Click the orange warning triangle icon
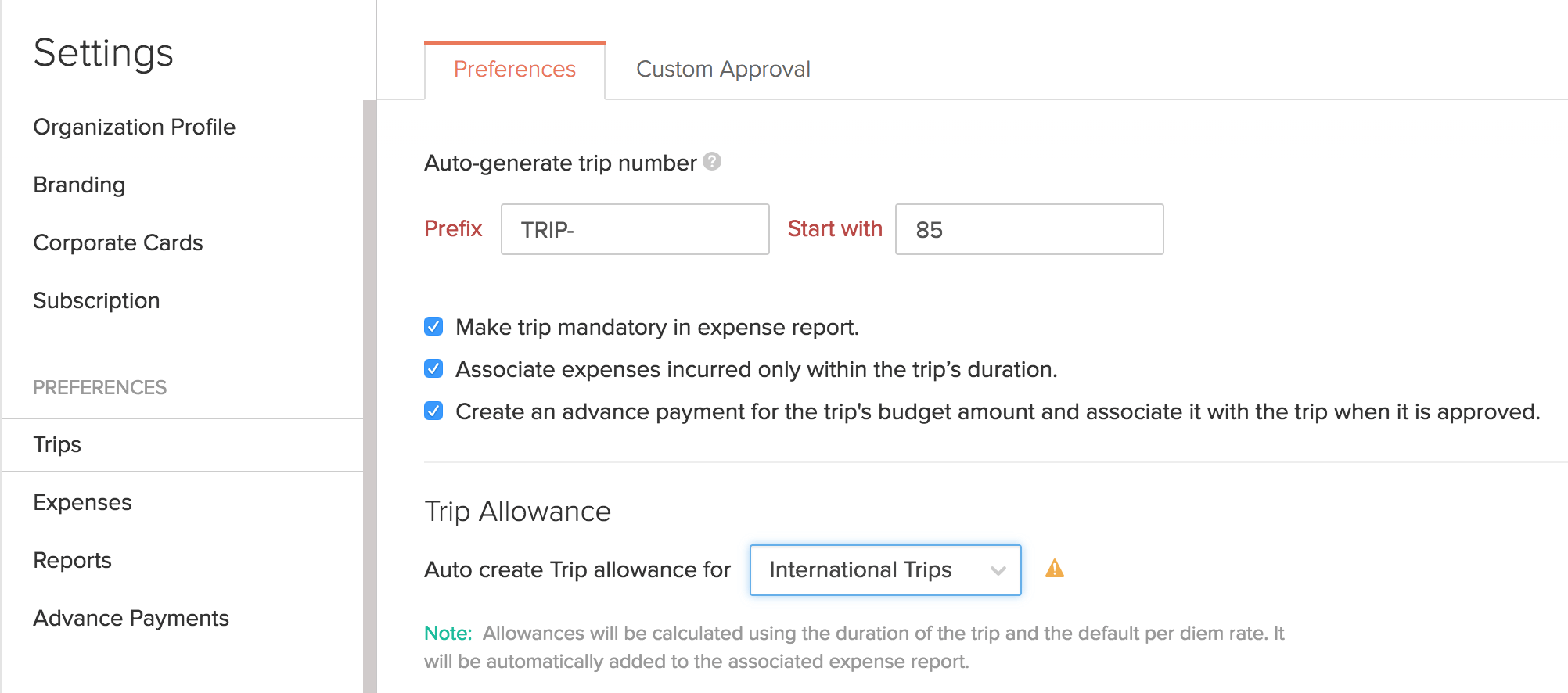The height and width of the screenshot is (693, 1568). 1055,569
